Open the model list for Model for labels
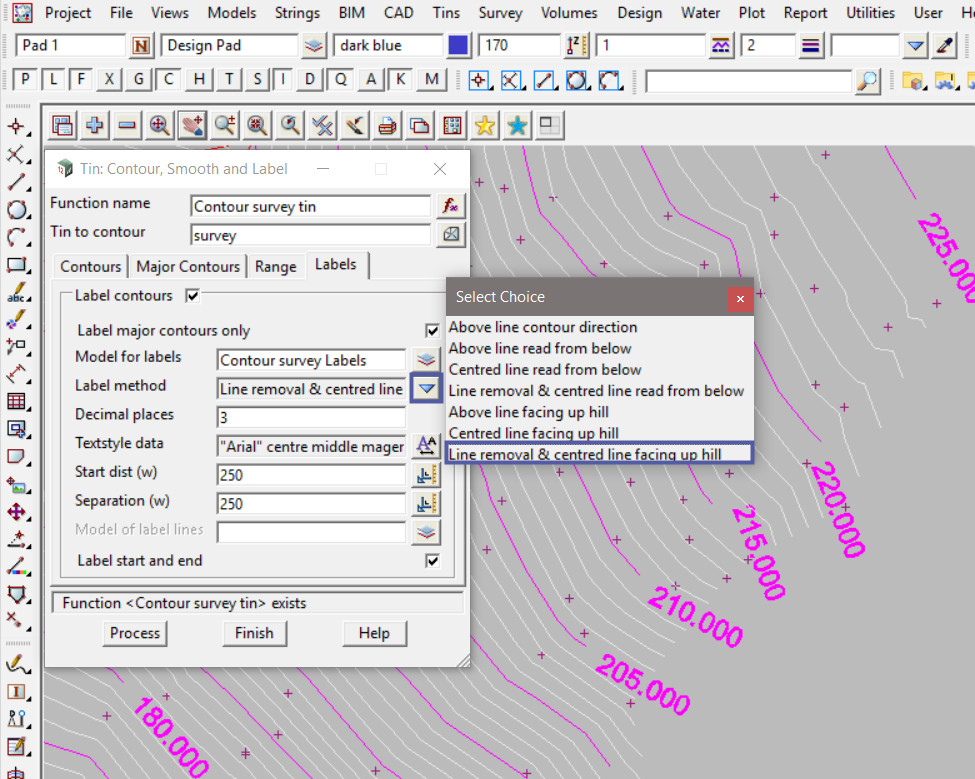 [426, 360]
